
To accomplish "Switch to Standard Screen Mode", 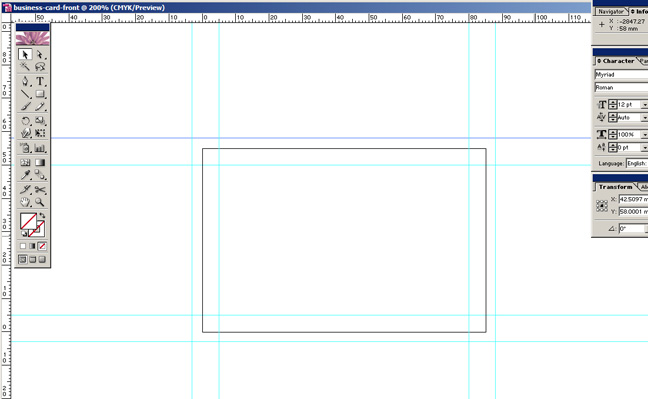I will click(23, 259).
